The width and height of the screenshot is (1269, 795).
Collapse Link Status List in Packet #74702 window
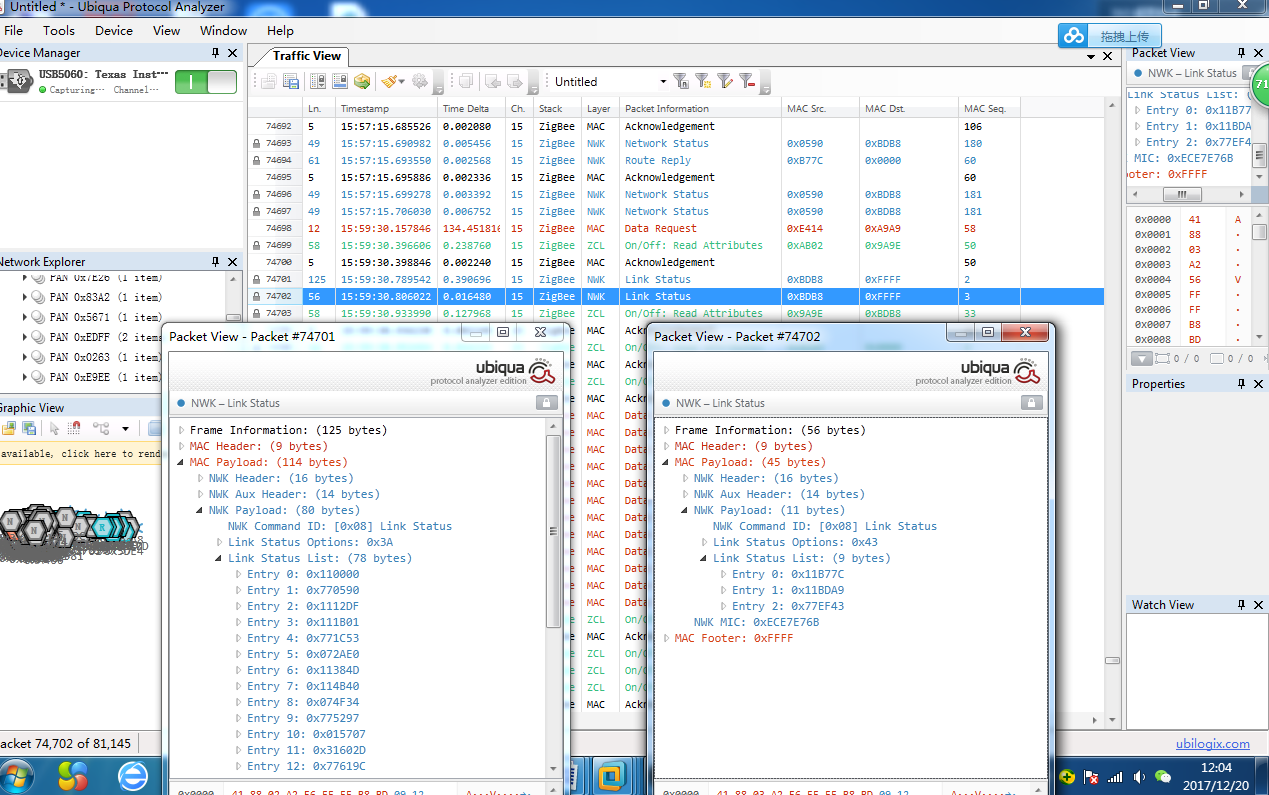click(x=705, y=558)
